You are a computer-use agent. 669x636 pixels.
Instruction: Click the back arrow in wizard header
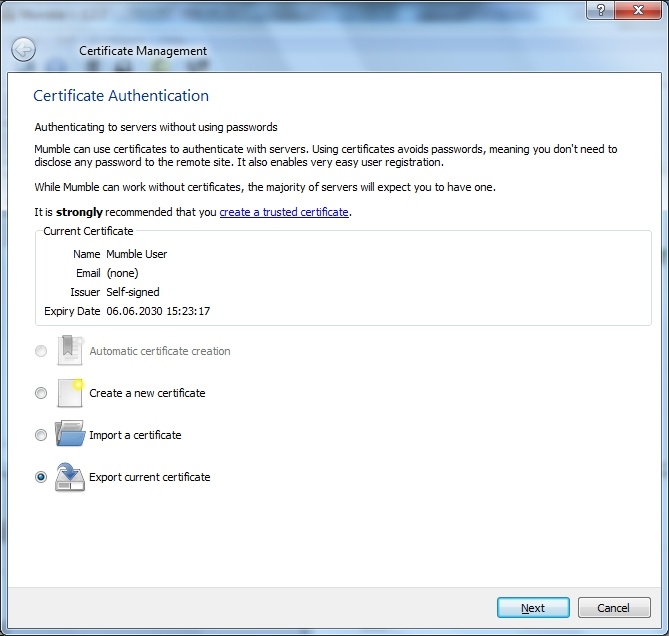tap(23, 49)
